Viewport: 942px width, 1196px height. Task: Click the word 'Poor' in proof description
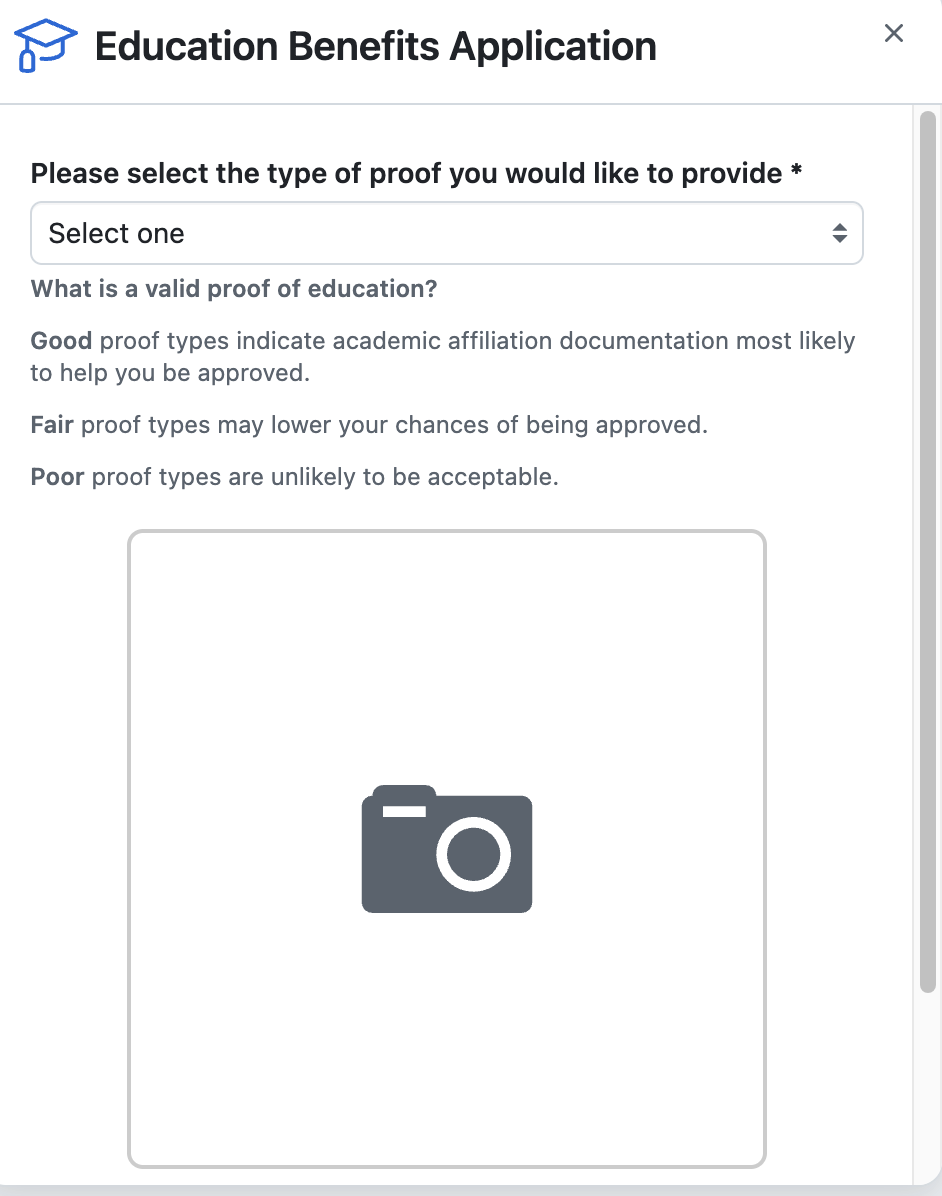55,476
